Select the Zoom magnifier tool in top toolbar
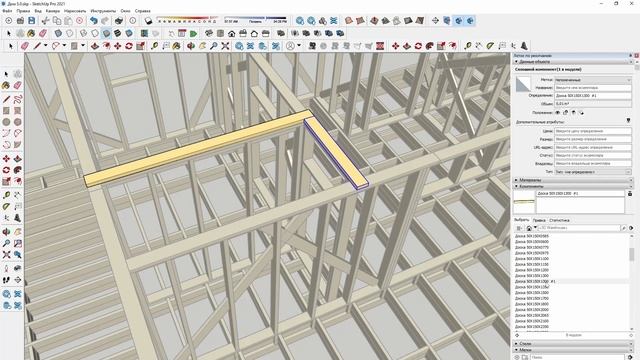The width and height of the screenshot is (640, 360). [x=213, y=46]
